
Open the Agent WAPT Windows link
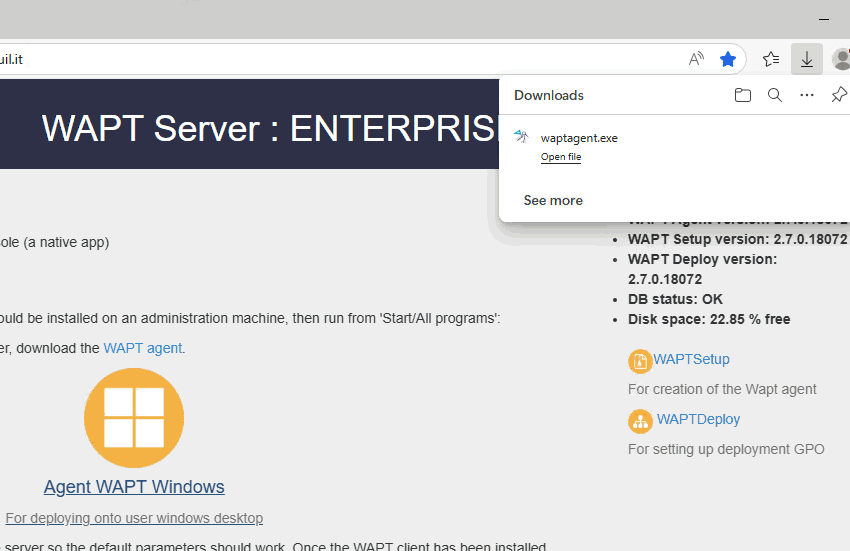pos(134,487)
